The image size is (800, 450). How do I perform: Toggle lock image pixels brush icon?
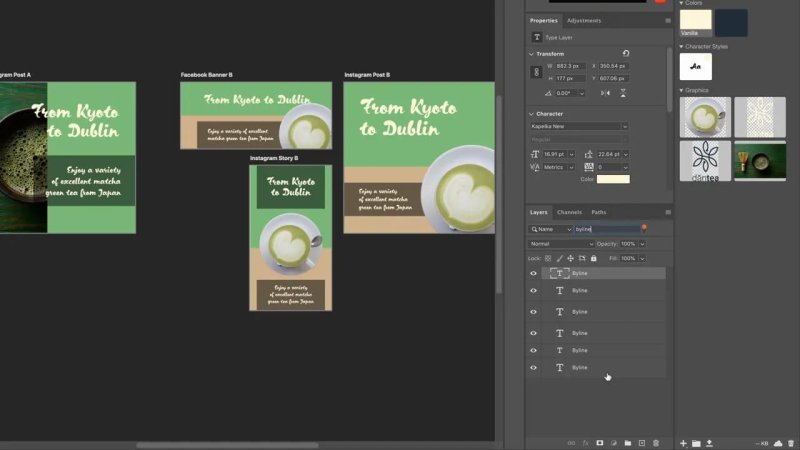click(x=560, y=259)
